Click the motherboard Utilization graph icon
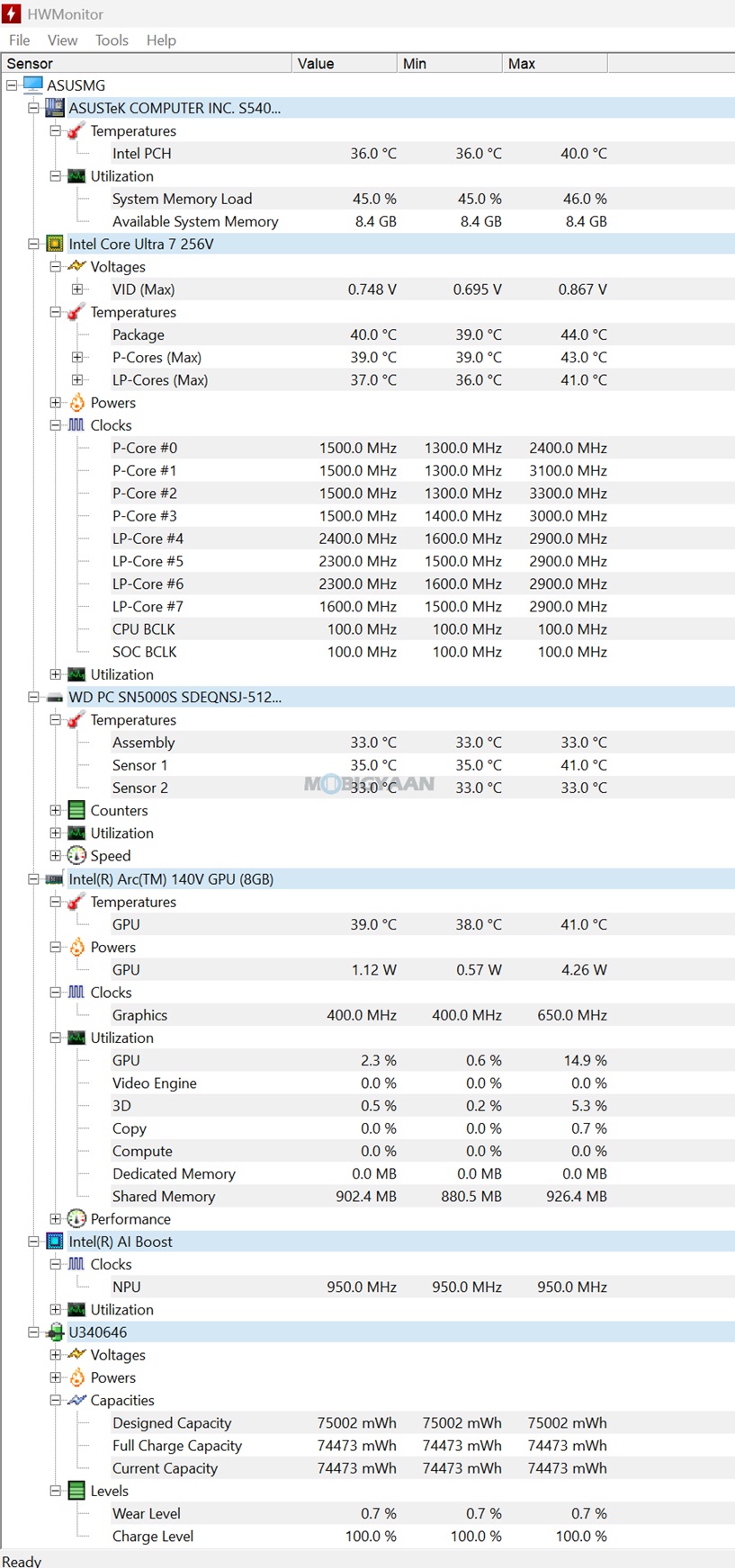The width and height of the screenshot is (735, 1568). (76, 176)
